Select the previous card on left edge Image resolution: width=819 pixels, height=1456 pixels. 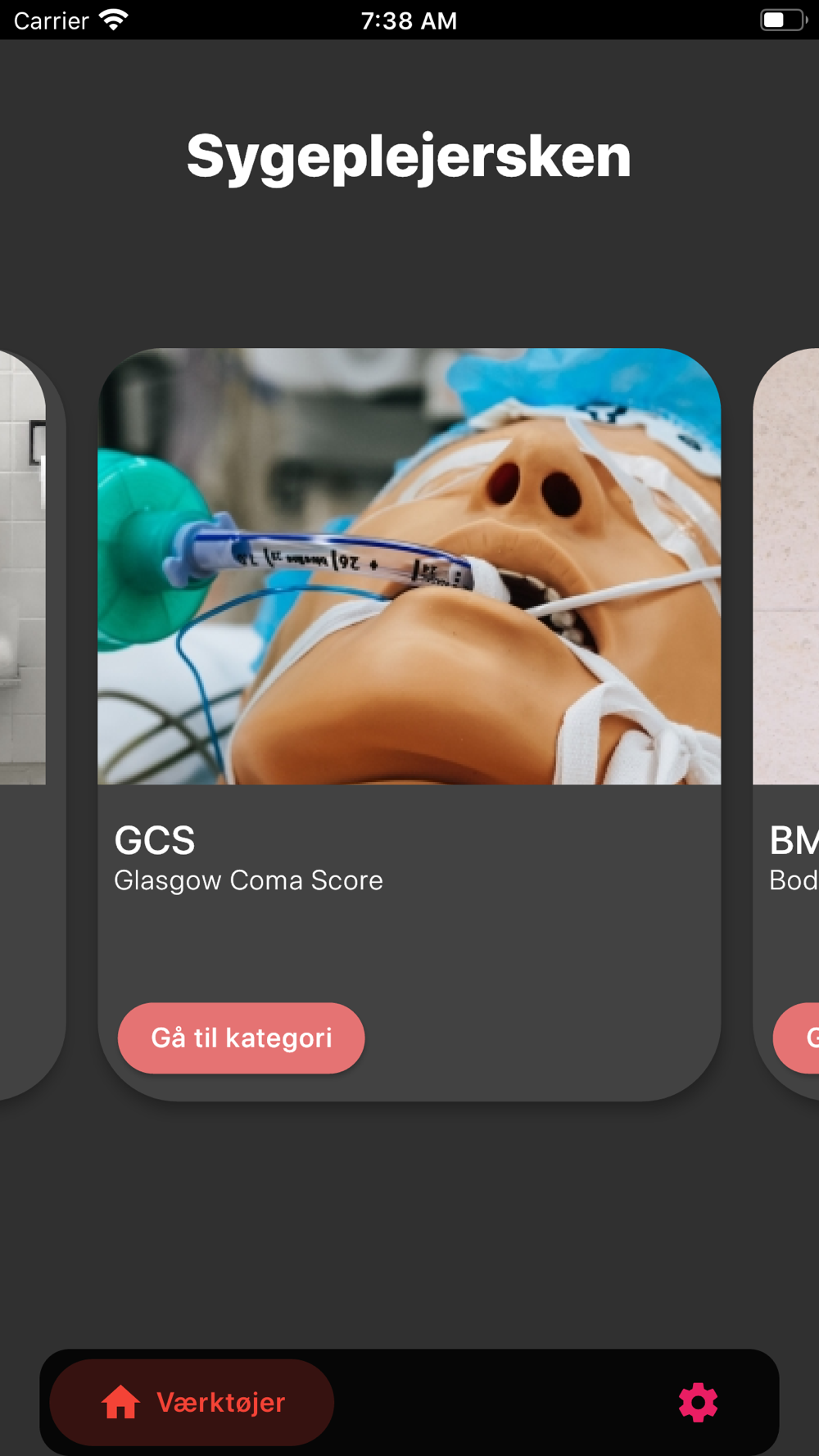(32, 724)
